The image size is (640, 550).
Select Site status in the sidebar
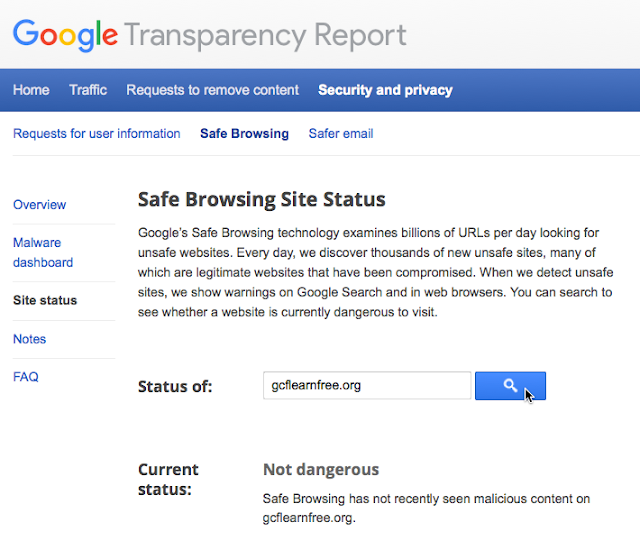(45, 300)
